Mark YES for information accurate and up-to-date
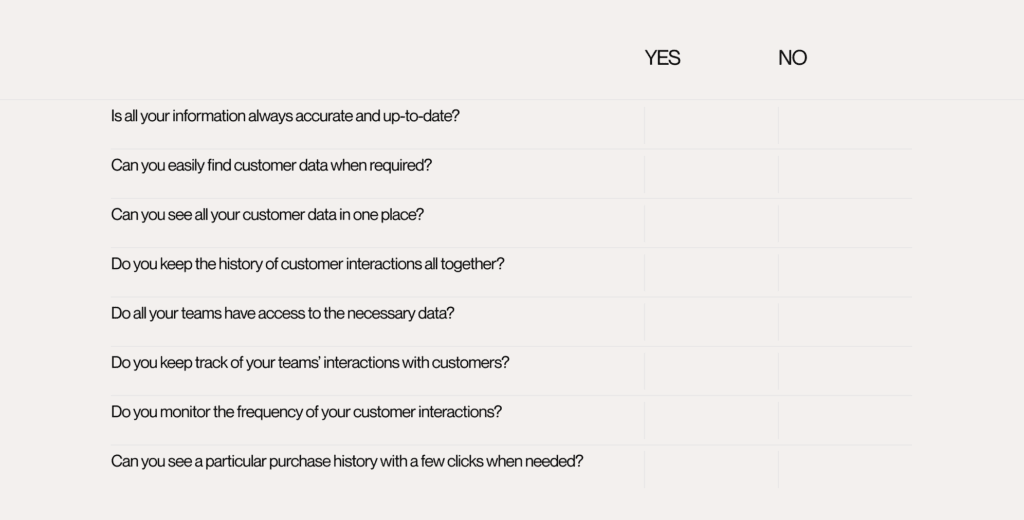Screen dimensions: 1024x520 [711, 125]
